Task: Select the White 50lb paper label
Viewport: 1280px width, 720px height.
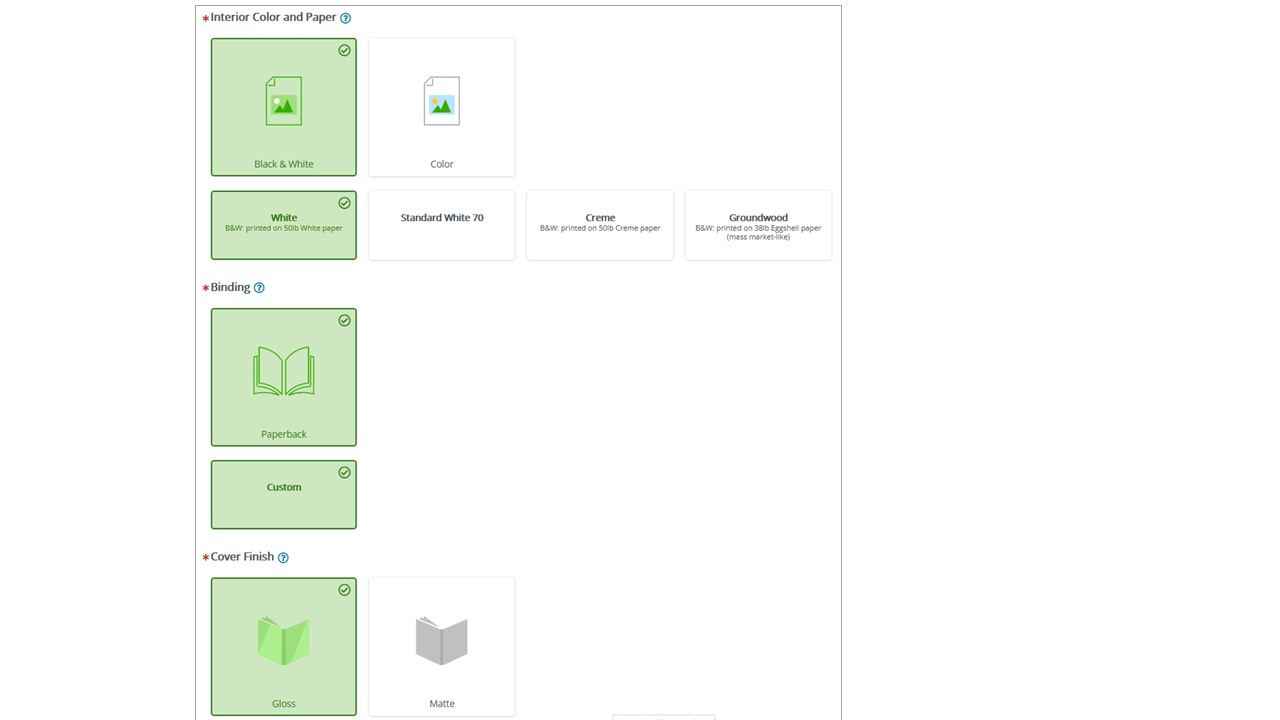Action: (x=284, y=218)
